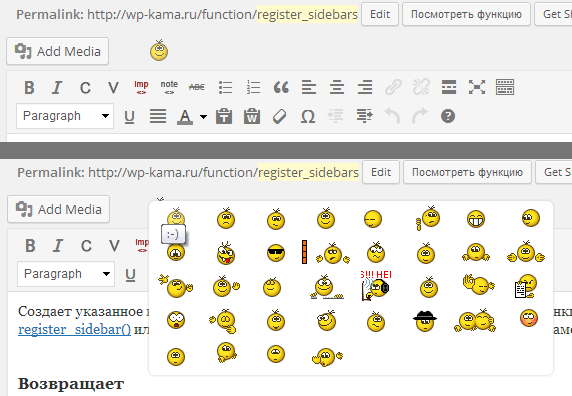Click the highlighted register_sidebars slug in upper permalink
Viewport: 572px width, 396px height.
[308, 14]
